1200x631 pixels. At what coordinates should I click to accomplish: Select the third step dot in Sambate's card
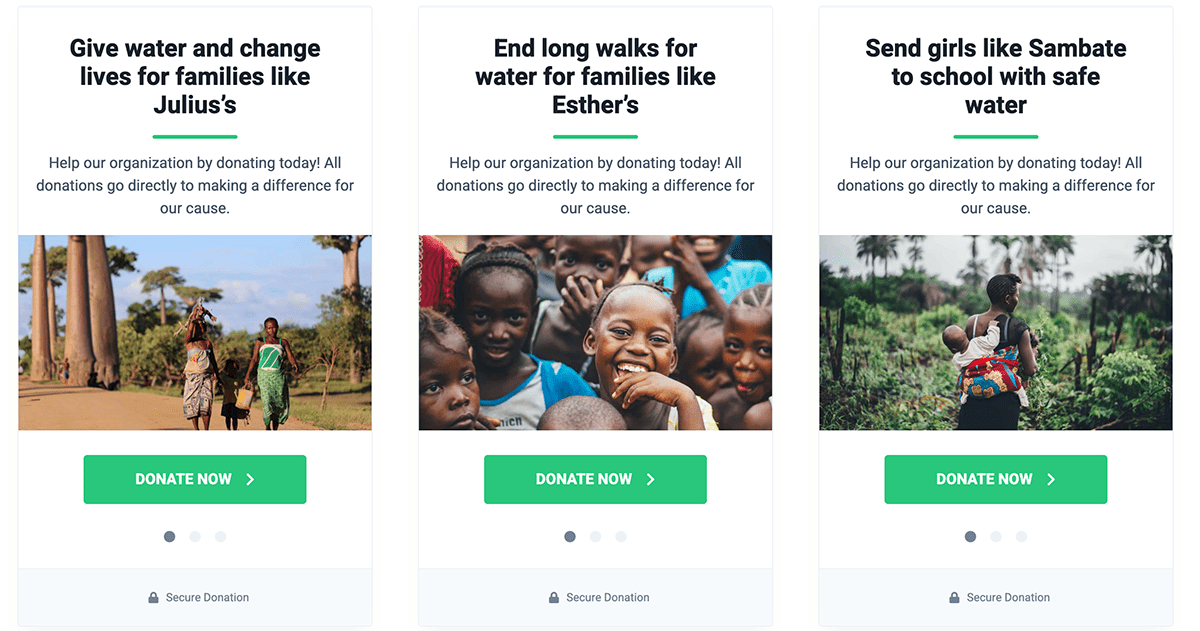pos(1021,537)
